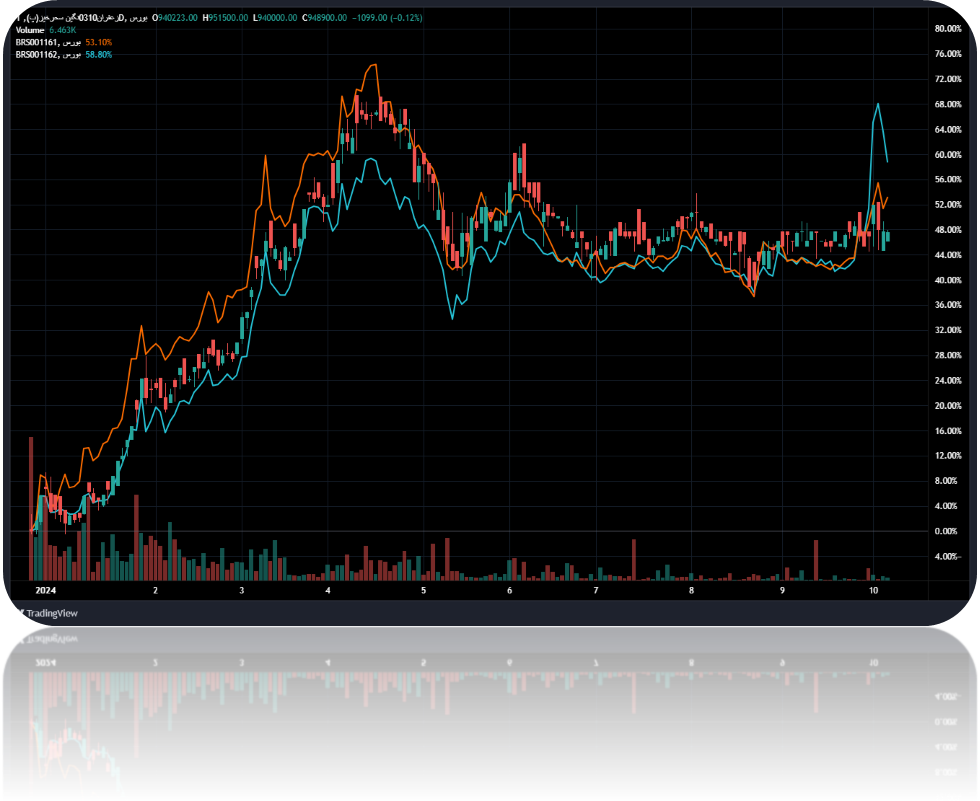Click the cyan 58.80% legend value
Screen dimensions: 980x801
[x=98, y=54]
